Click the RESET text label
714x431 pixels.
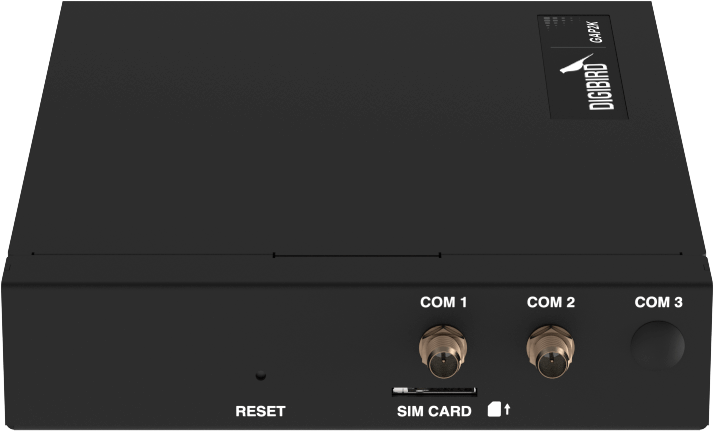coord(260,411)
